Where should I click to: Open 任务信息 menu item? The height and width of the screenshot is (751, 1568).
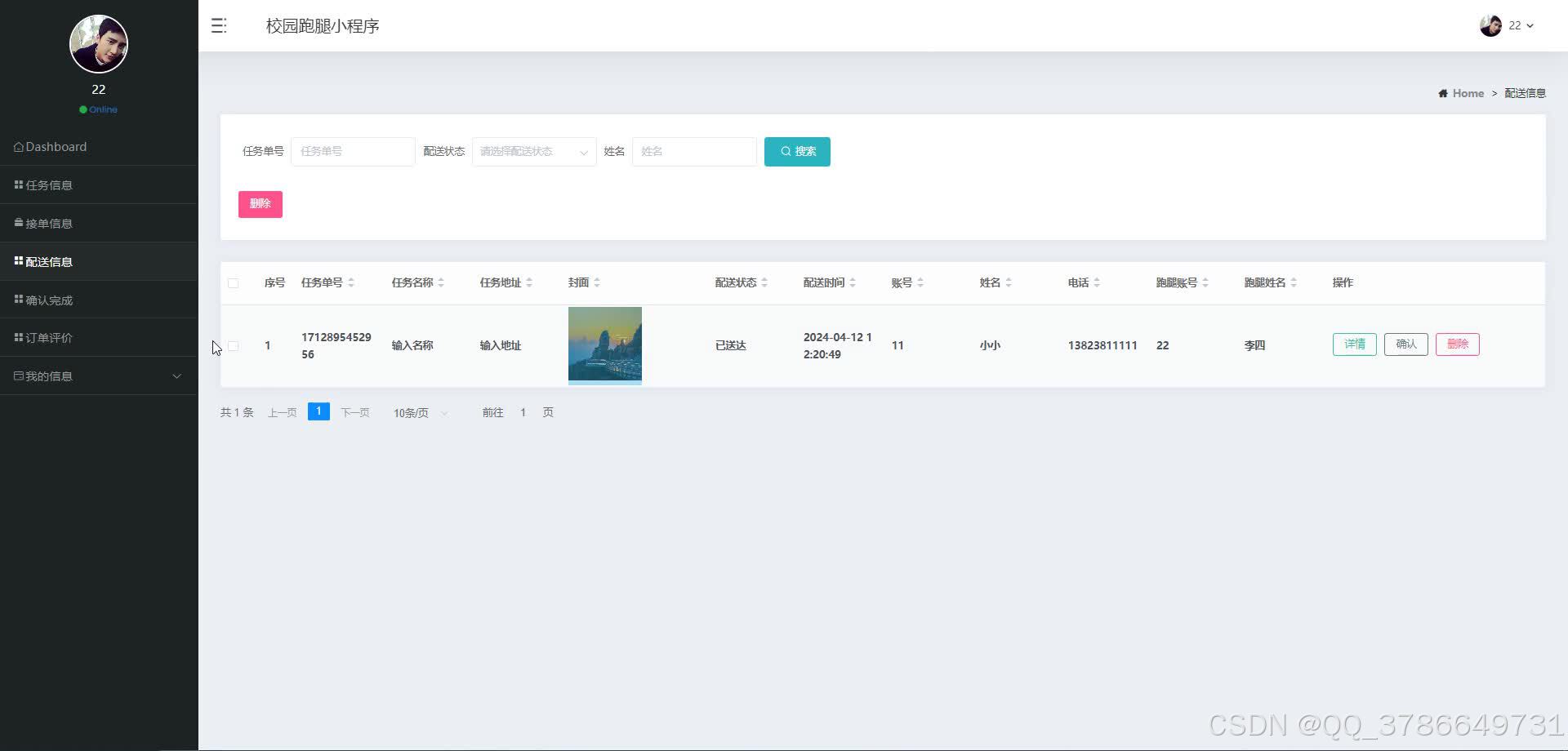[99, 185]
